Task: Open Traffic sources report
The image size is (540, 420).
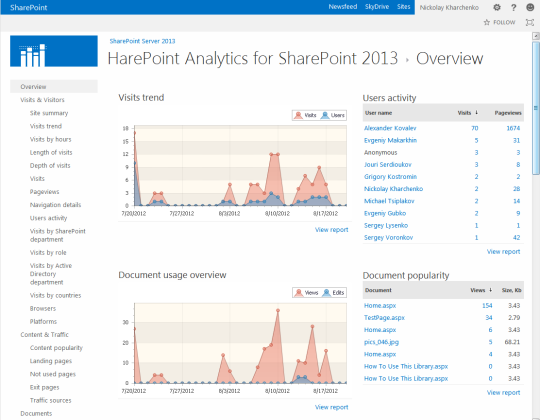Action: click(x=51, y=400)
